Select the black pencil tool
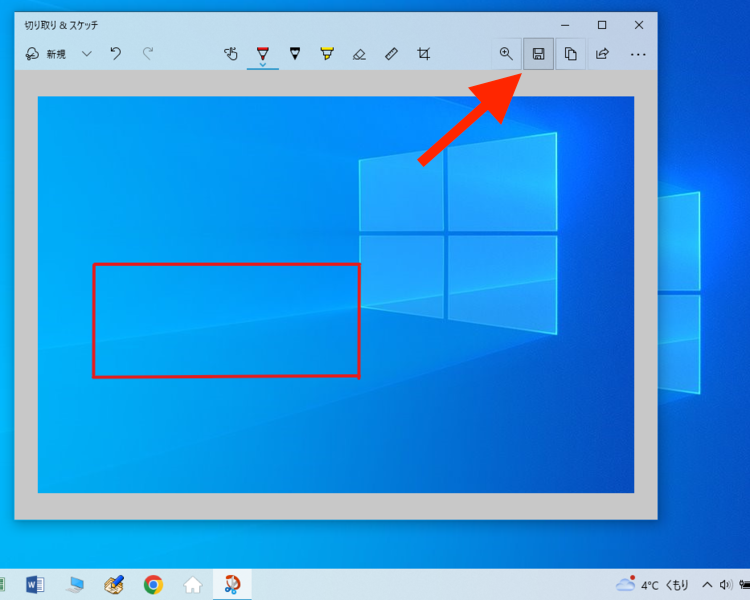Image resolution: width=750 pixels, height=600 pixels. point(295,54)
